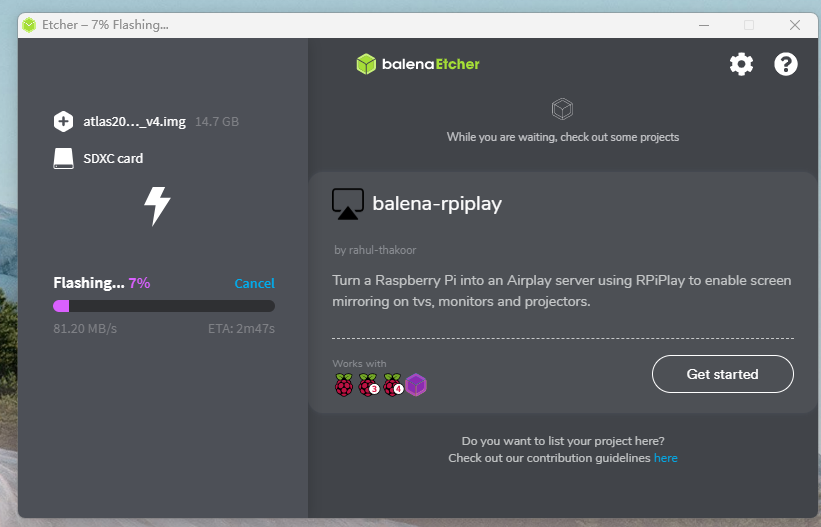Viewport: 821px width, 527px height.
Task: Click the first Raspberry Pi icon
Action: coord(344,385)
